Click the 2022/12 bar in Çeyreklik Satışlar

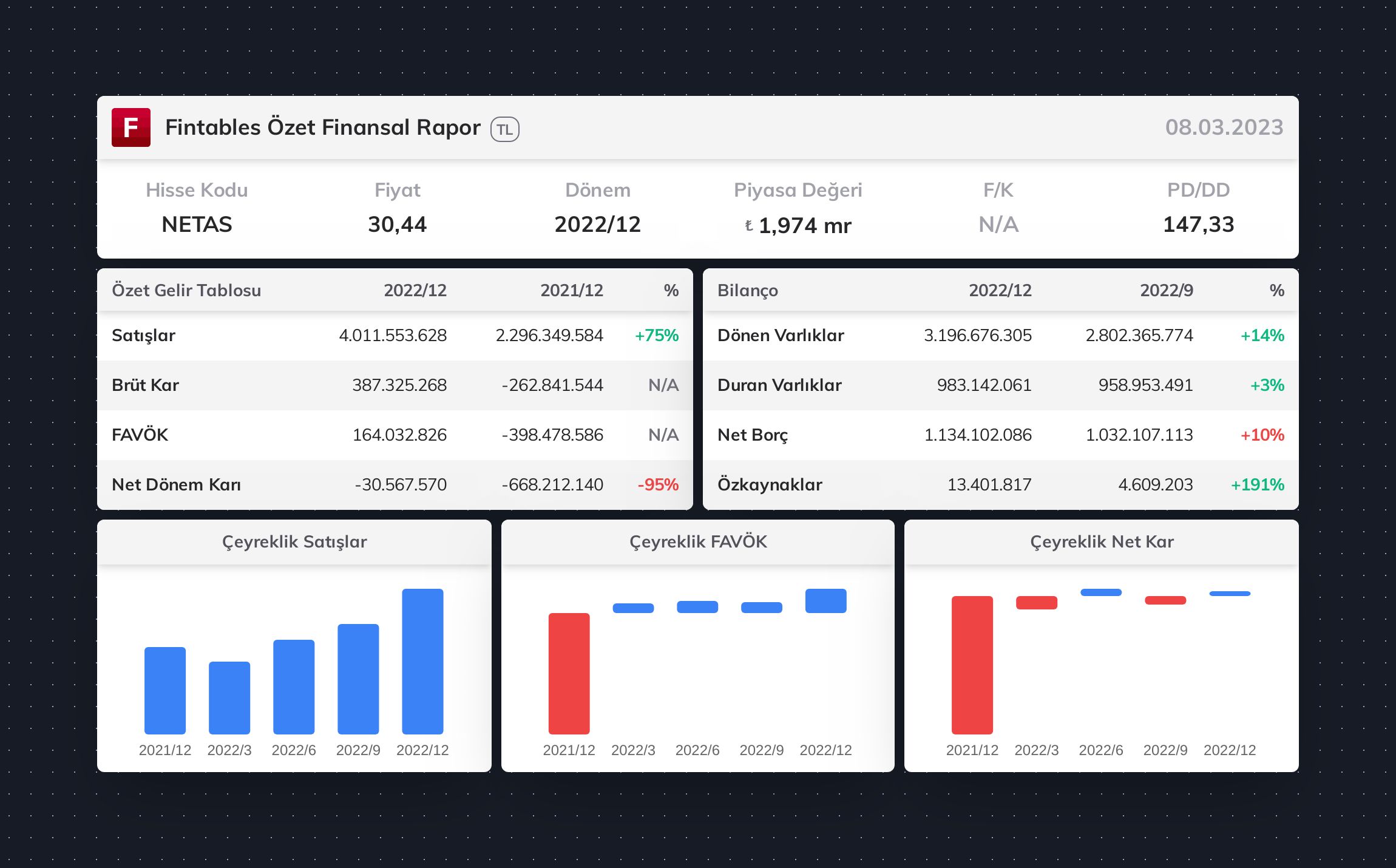[x=422, y=662]
